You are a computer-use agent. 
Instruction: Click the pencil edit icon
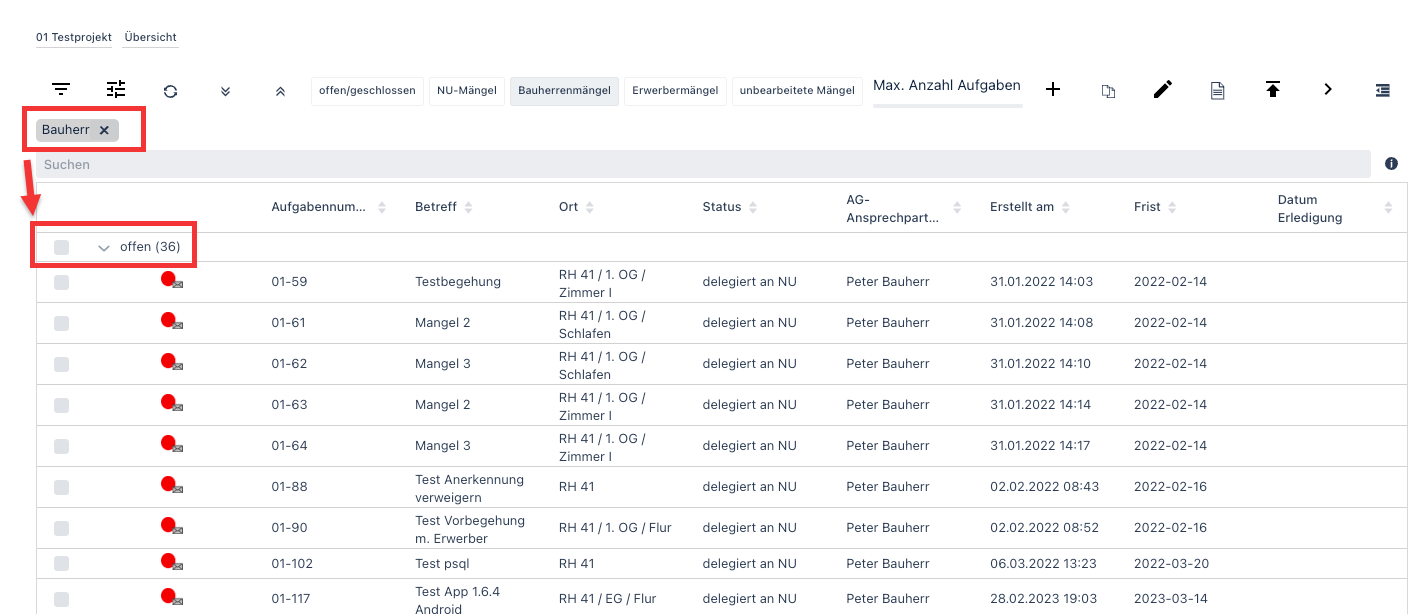[x=1162, y=90]
